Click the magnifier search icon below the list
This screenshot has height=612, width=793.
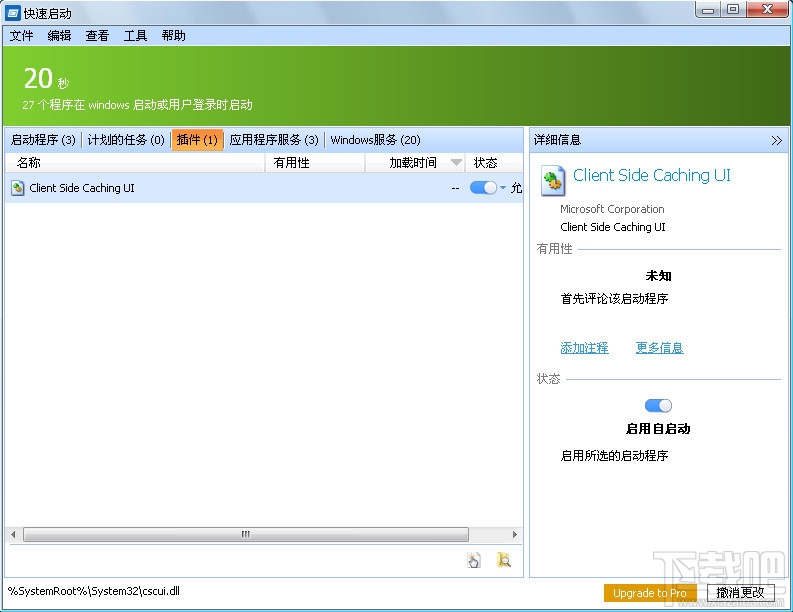point(504,560)
